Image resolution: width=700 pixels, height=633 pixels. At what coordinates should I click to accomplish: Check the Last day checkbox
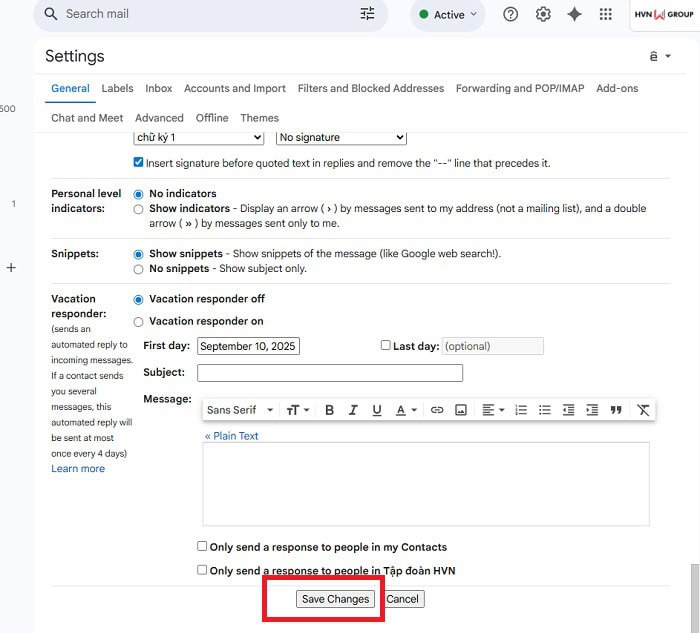(386, 346)
